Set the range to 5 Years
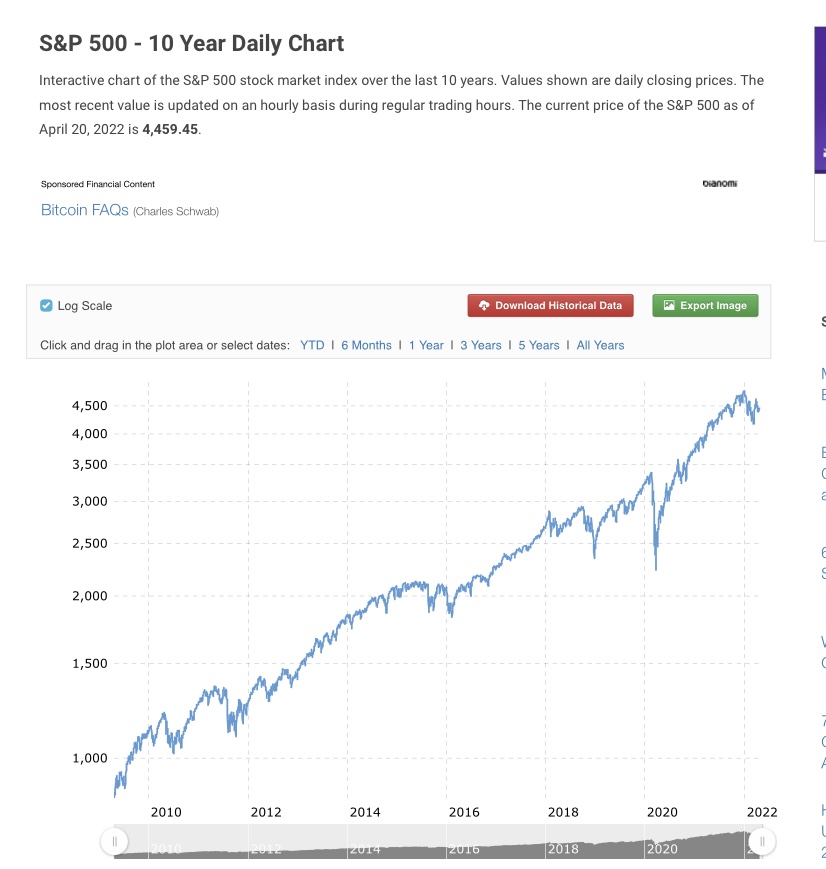The image size is (826, 869). 539,345
